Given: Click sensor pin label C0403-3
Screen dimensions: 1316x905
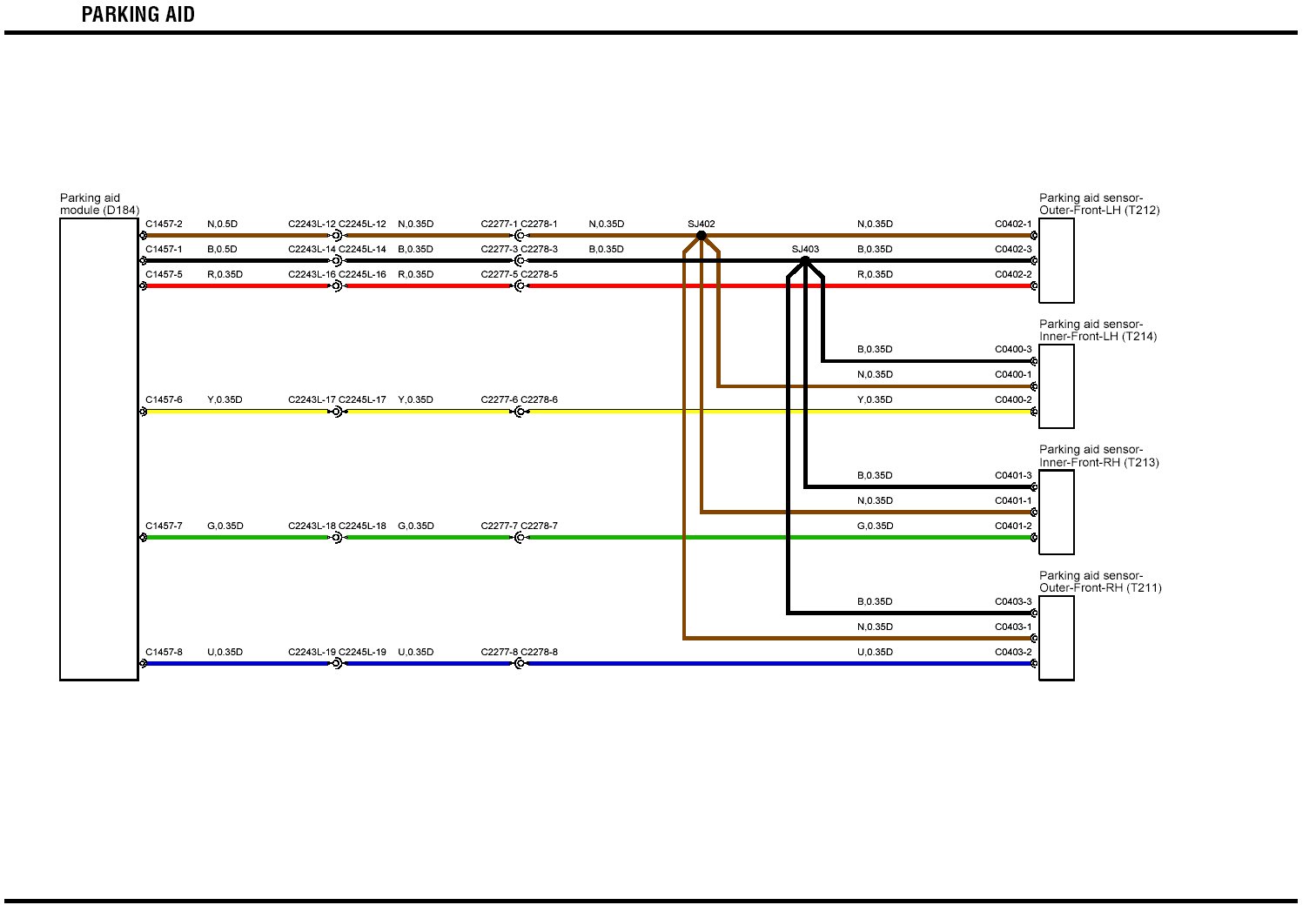Looking at the screenshot, I should tap(1013, 602).
